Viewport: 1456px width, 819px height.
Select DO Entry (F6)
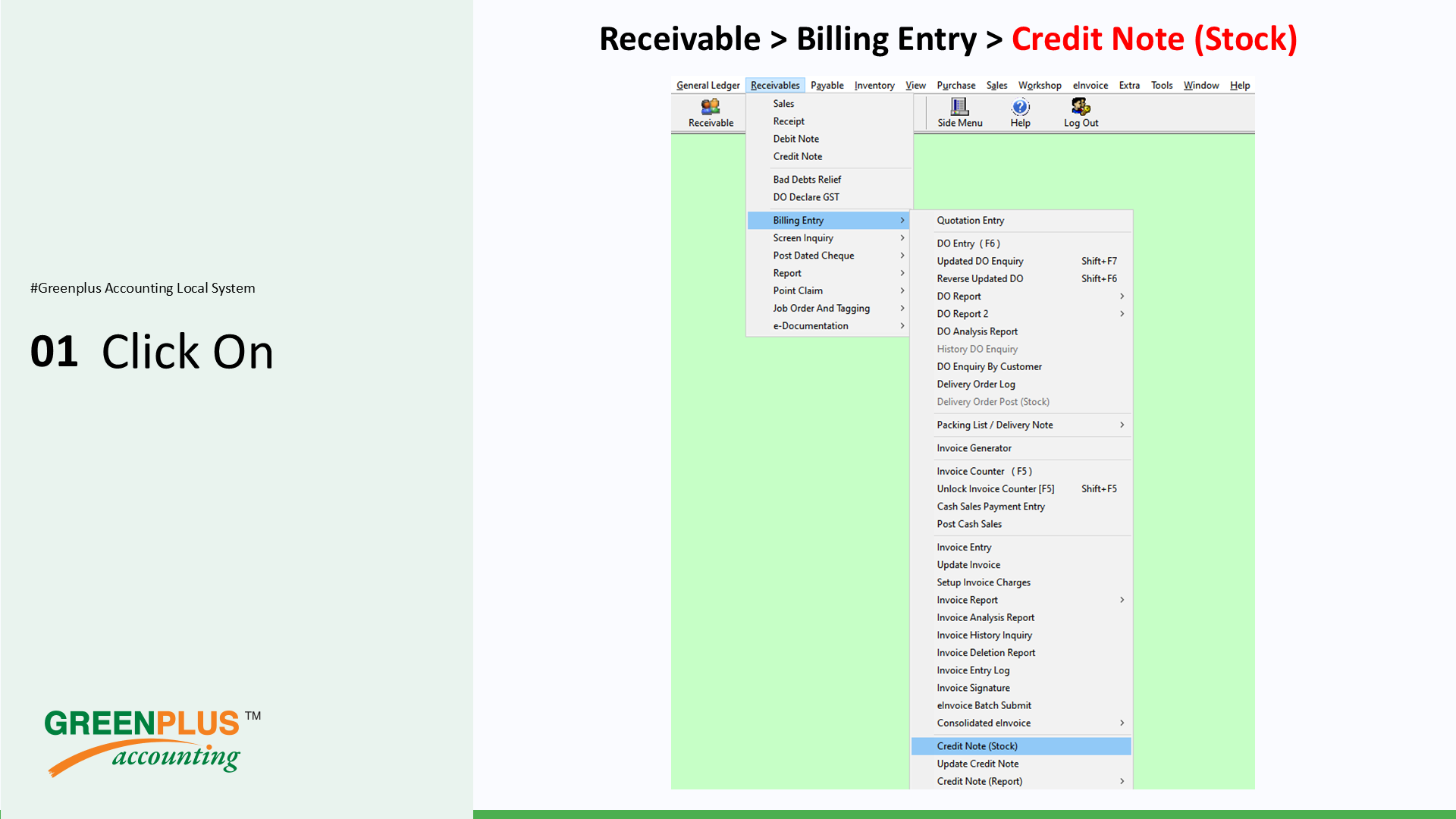[1021, 243]
